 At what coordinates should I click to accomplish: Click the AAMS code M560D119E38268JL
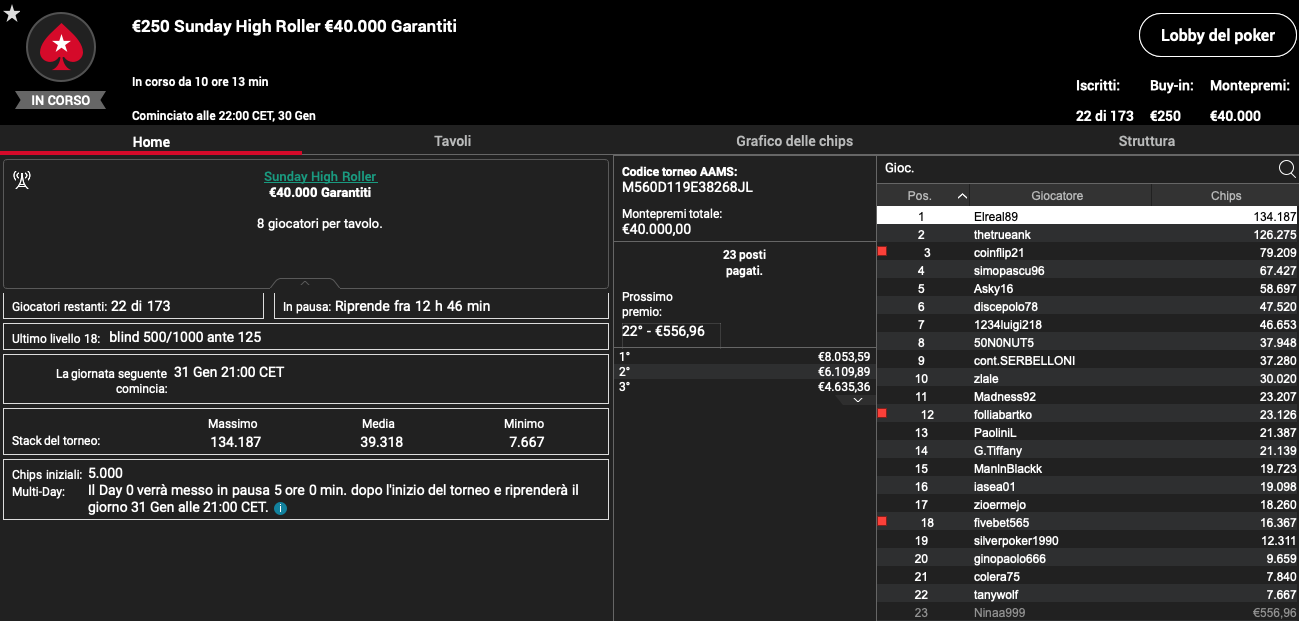click(x=687, y=187)
